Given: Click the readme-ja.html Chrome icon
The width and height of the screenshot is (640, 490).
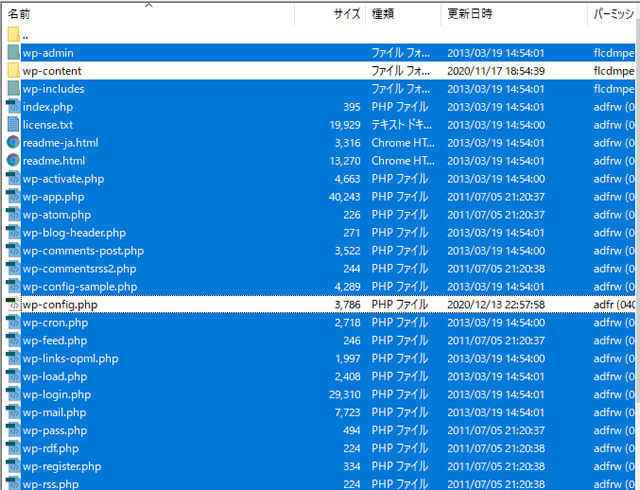Looking at the screenshot, I should (13, 143).
